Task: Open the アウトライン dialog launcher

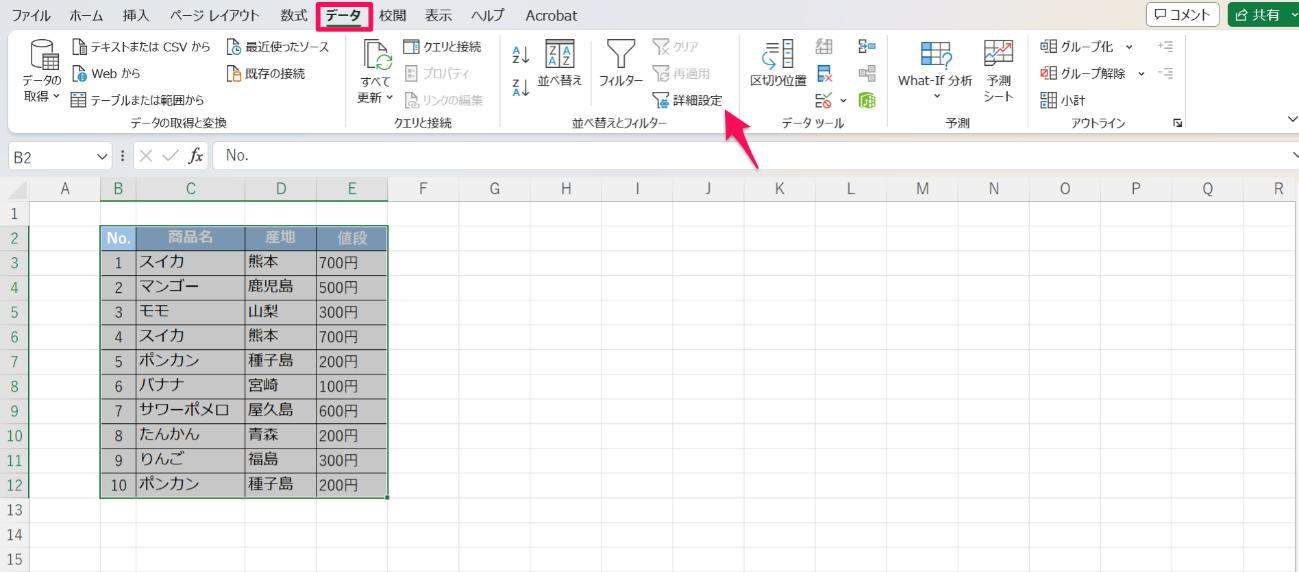Action: click(1178, 123)
